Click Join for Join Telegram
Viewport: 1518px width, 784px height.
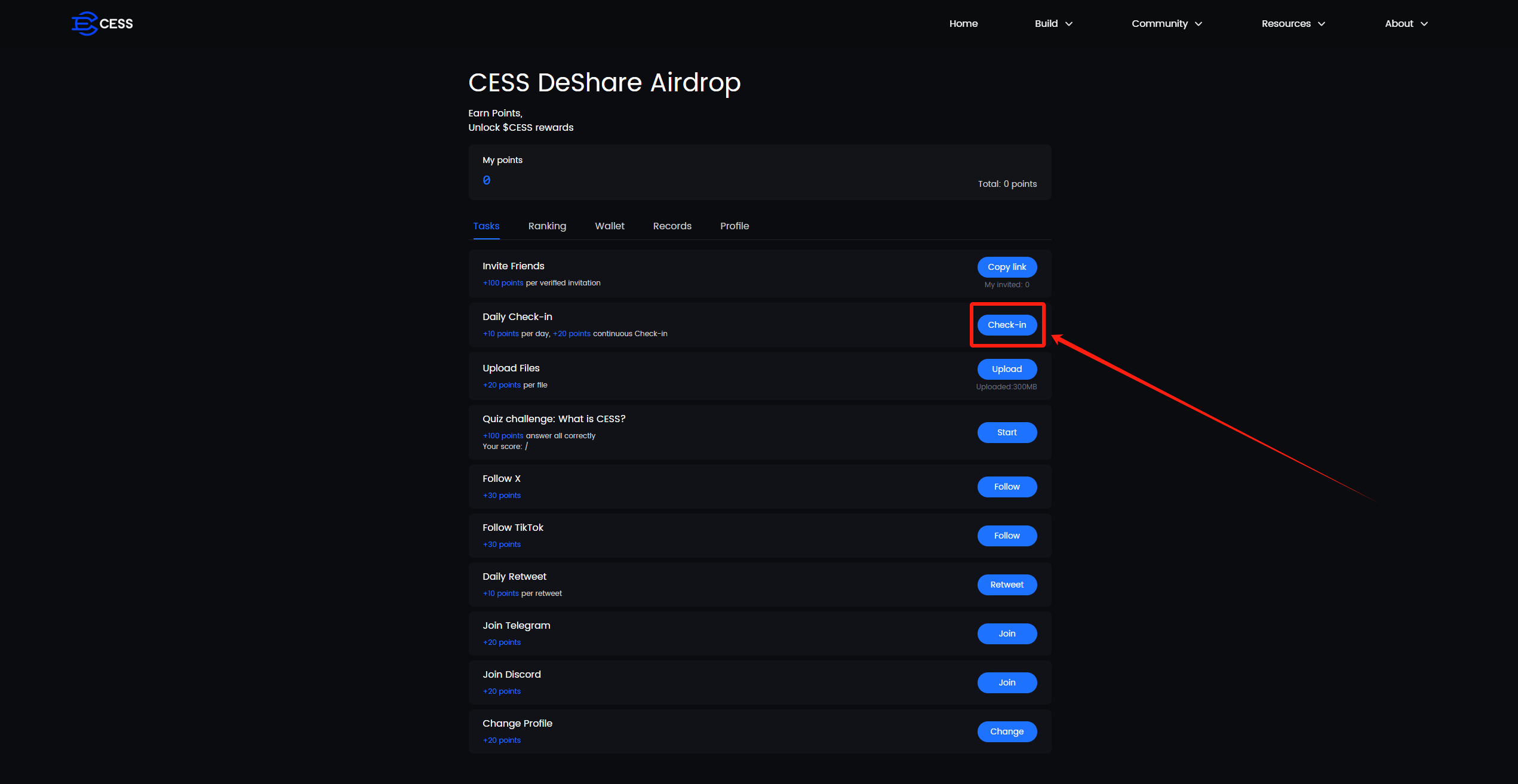point(1007,634)
